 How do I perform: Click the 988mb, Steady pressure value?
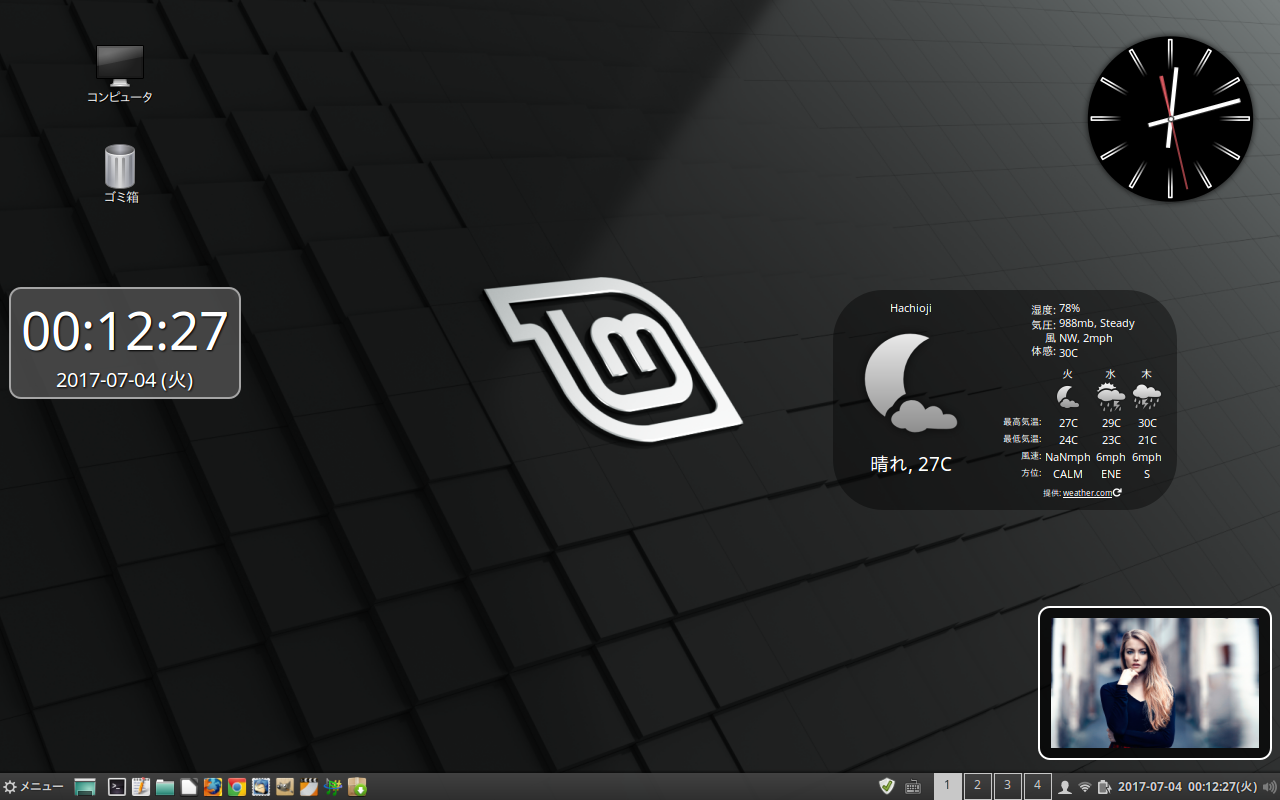1097,324
